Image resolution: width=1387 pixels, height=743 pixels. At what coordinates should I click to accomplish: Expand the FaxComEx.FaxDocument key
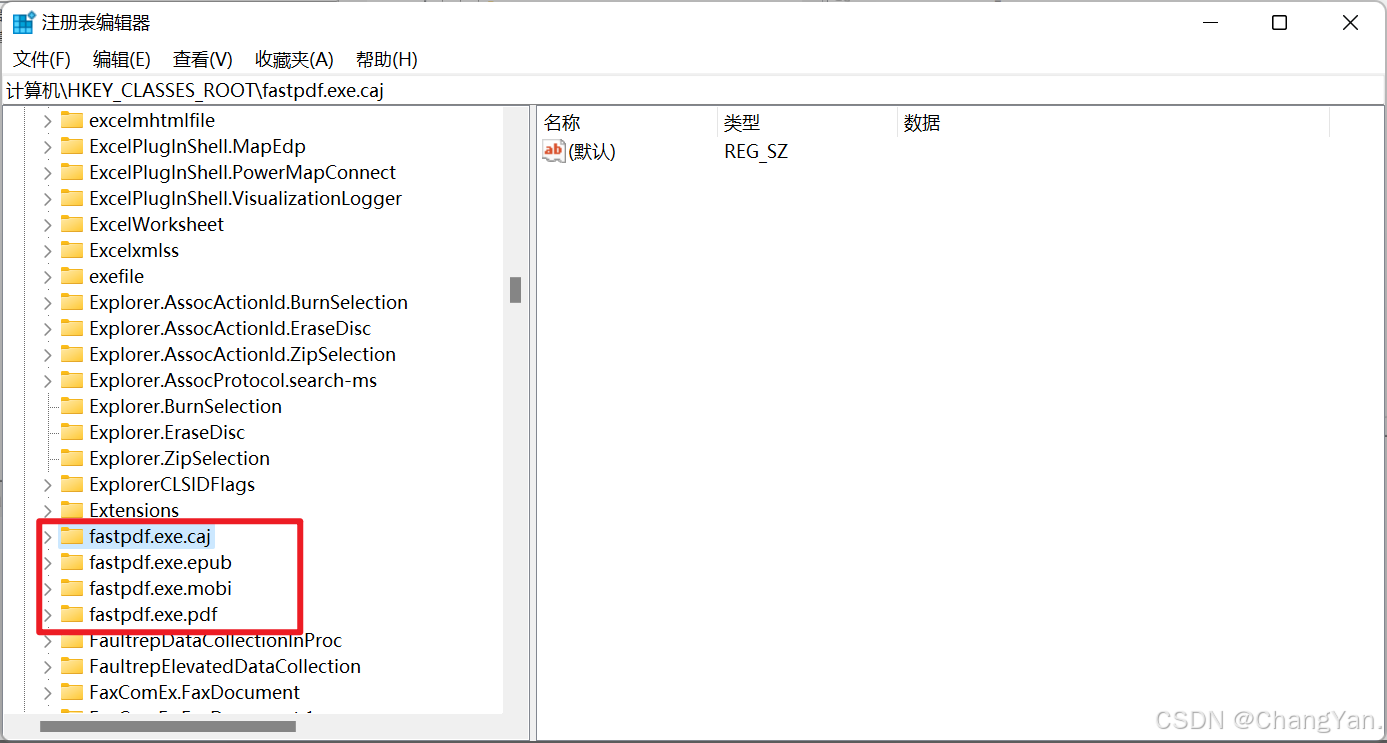click(47, 692)
